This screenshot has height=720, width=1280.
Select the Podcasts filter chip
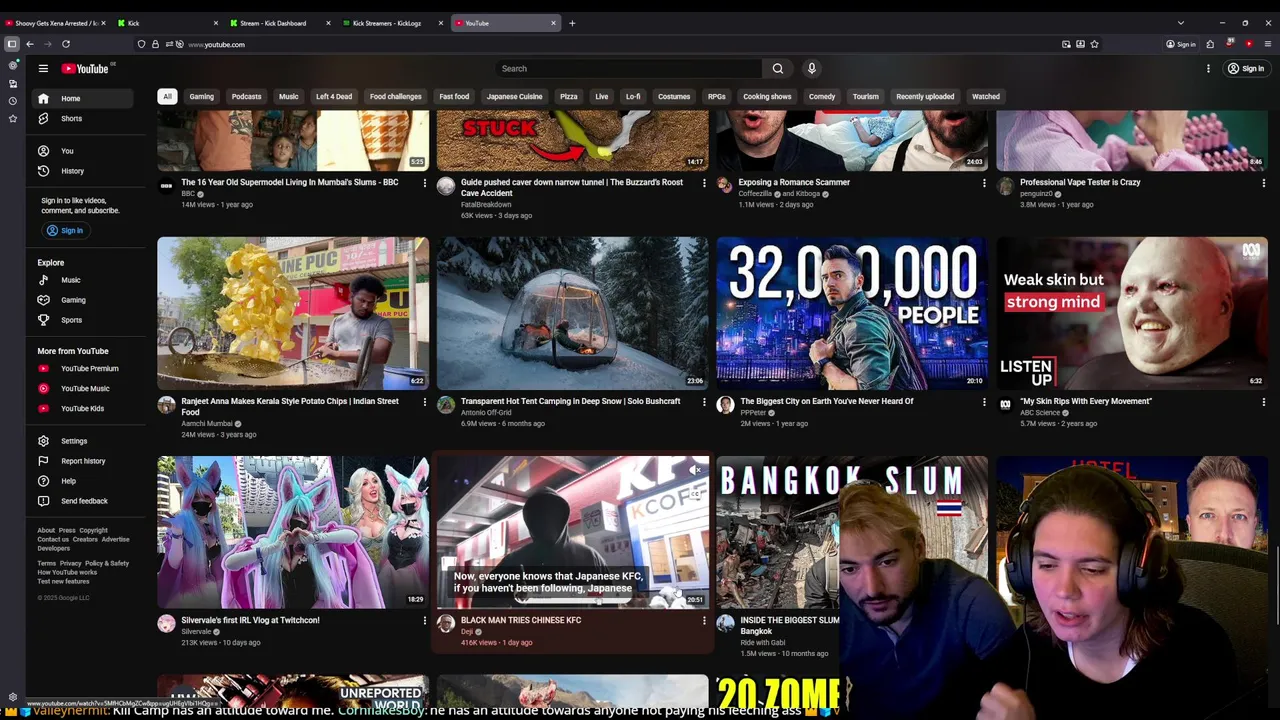pos(246,97)
